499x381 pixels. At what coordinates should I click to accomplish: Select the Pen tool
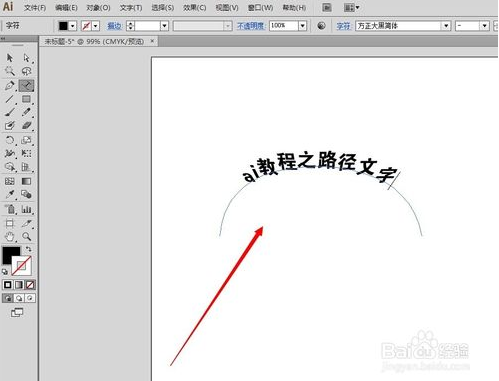(x=10, y=85)
